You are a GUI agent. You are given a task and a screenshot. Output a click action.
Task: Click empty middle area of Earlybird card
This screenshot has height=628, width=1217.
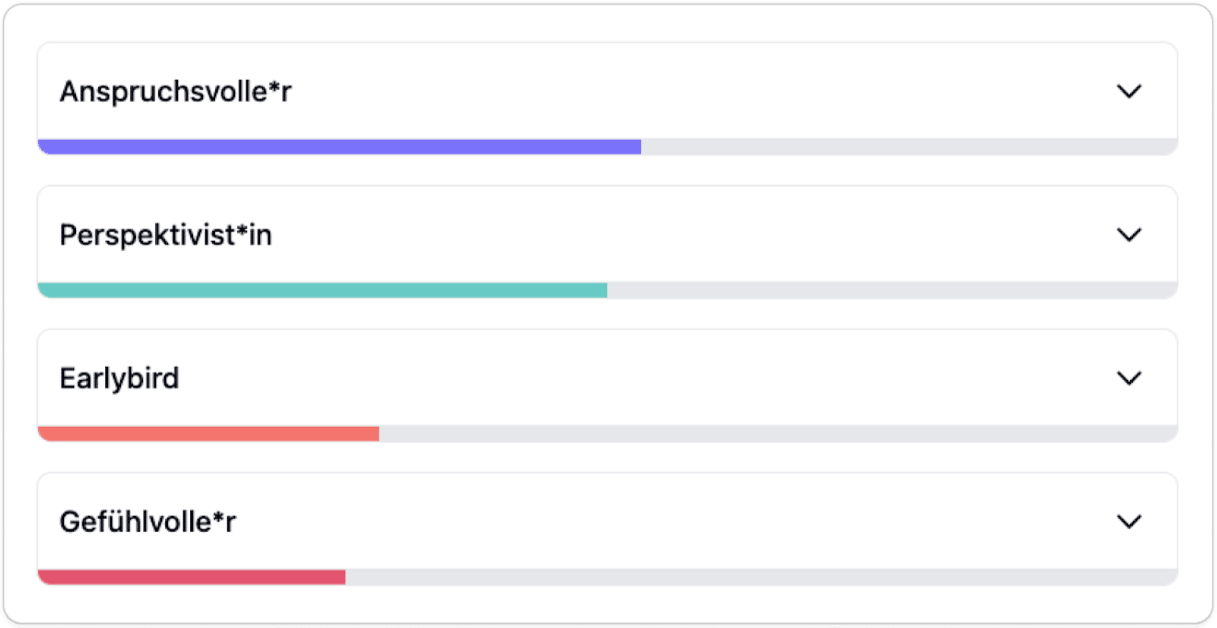pyautogui.click(x=650, y=379)
